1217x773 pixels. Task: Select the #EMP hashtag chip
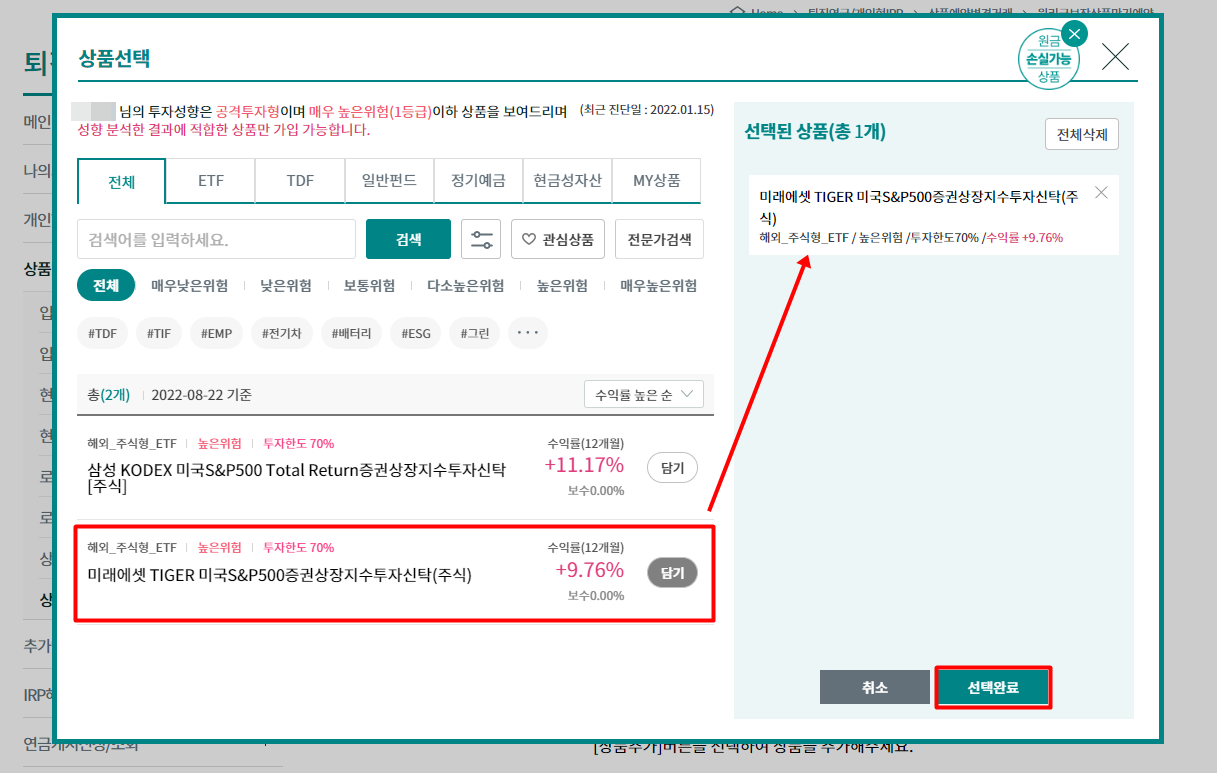[x=217, y=334]
